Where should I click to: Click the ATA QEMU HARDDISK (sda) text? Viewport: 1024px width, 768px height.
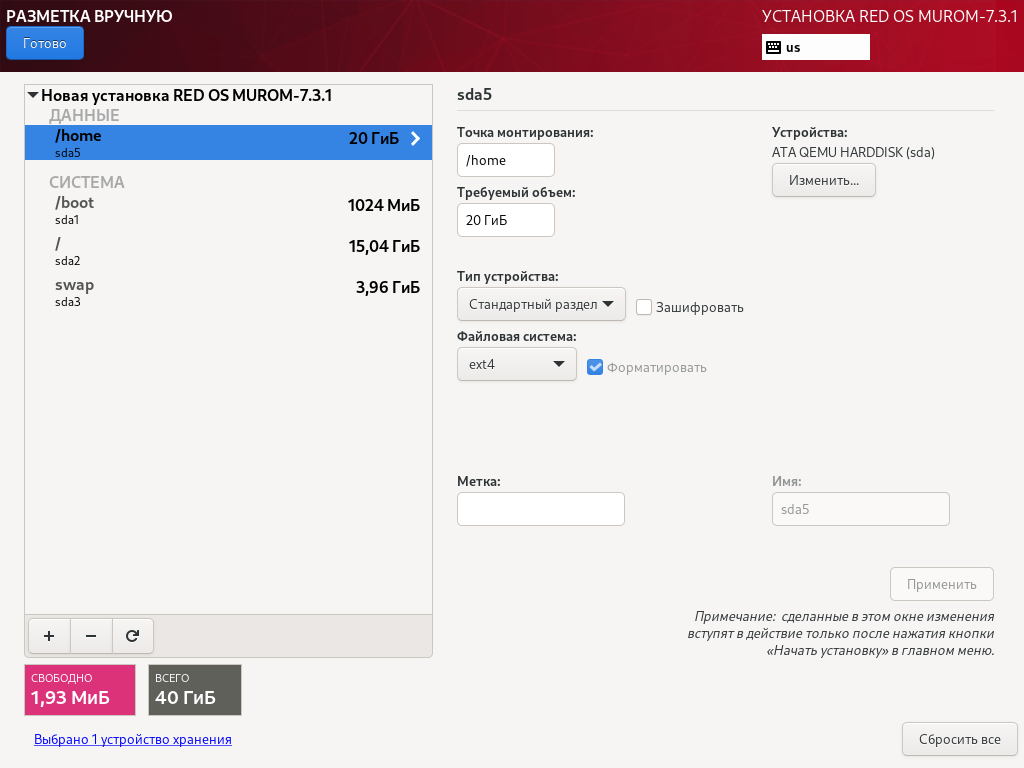(x=853, y=152)
